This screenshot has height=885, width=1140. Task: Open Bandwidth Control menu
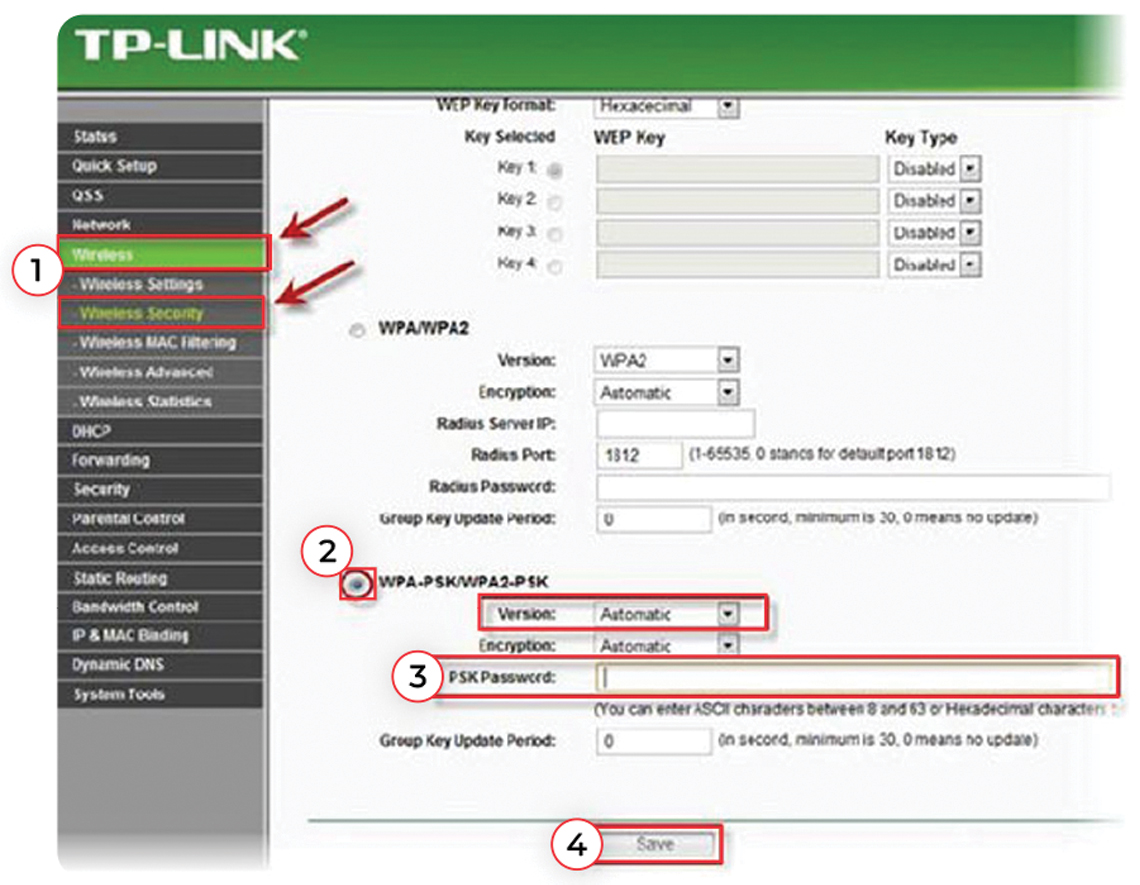point(160,607)
